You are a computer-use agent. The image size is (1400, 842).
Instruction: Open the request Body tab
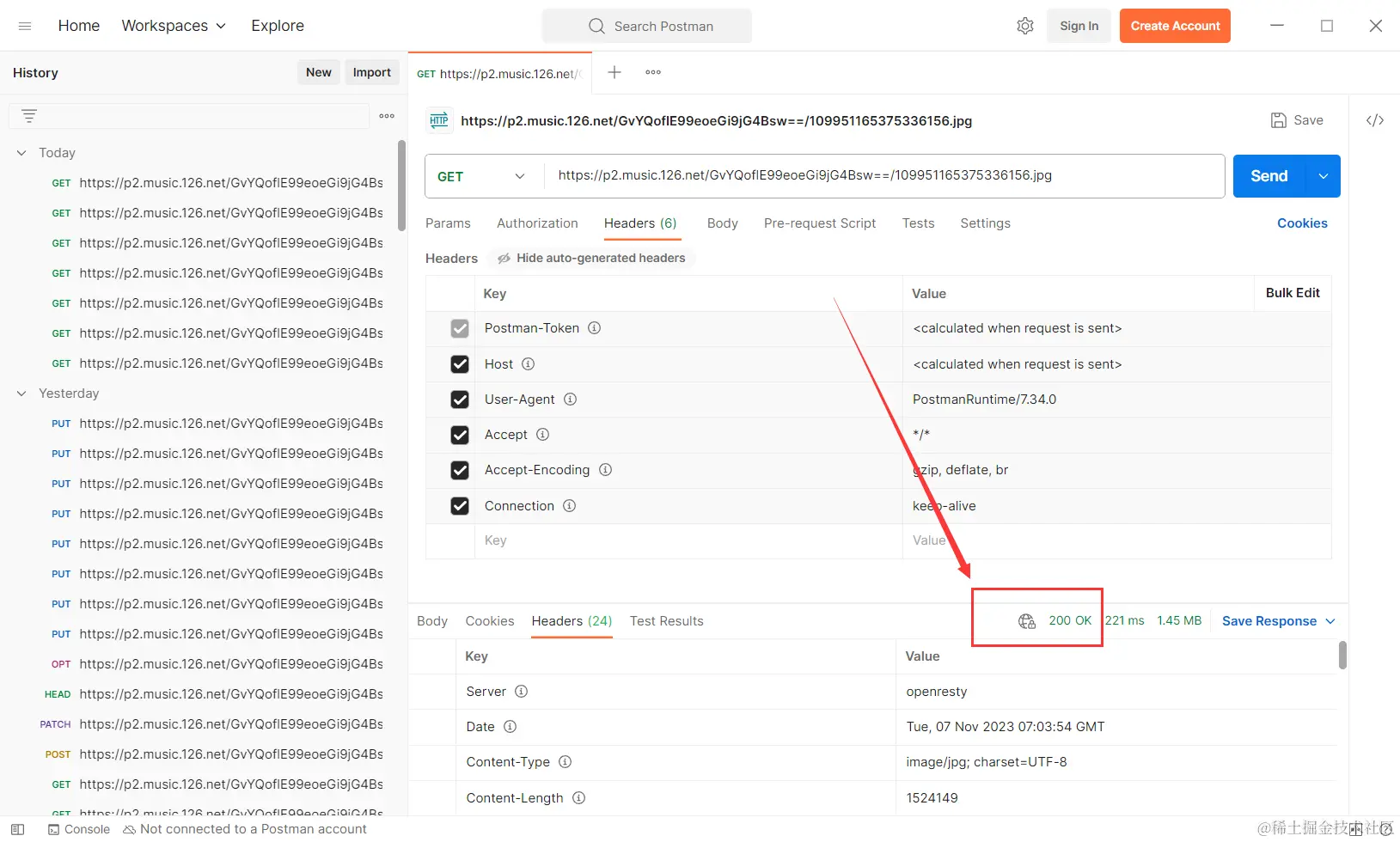pyautogui.click(x=723, y=223)
